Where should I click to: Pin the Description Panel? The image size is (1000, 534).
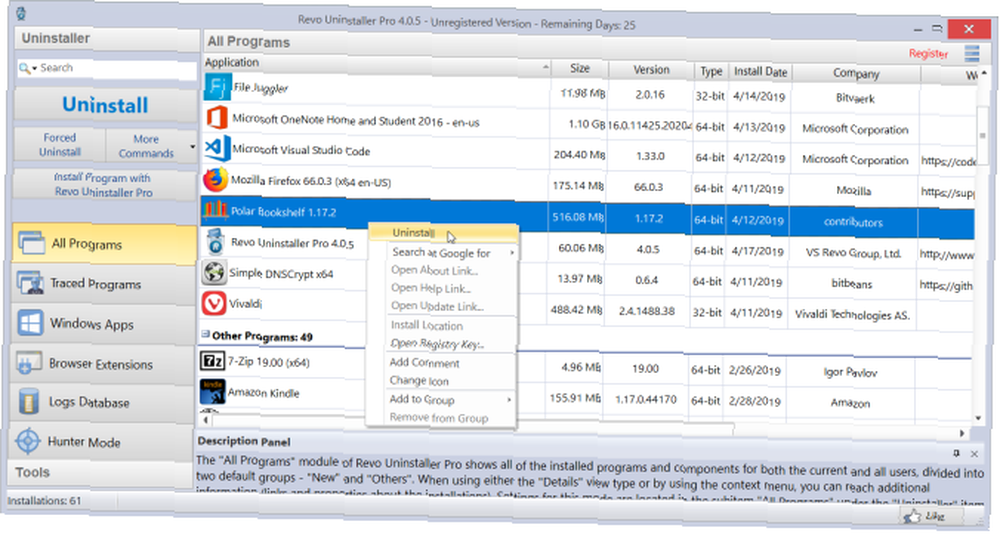pyautogui.click(x=956, y=454)
